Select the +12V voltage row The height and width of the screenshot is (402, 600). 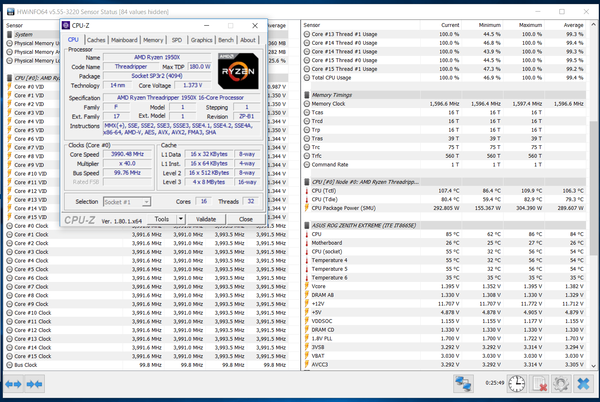[445, 304]
